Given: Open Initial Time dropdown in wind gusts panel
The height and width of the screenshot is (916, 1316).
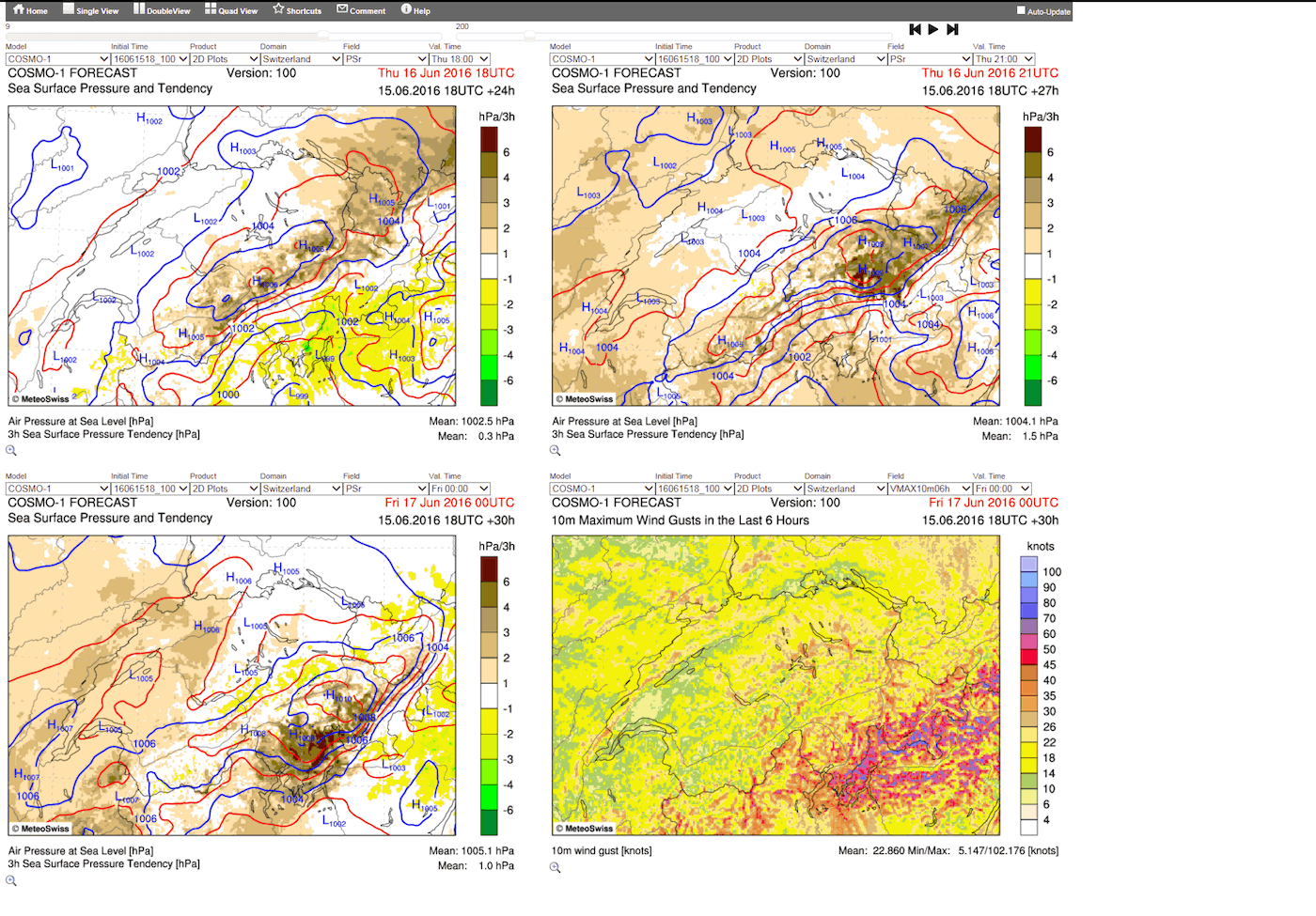Looking at the screenshot, I should pos(694,489).
